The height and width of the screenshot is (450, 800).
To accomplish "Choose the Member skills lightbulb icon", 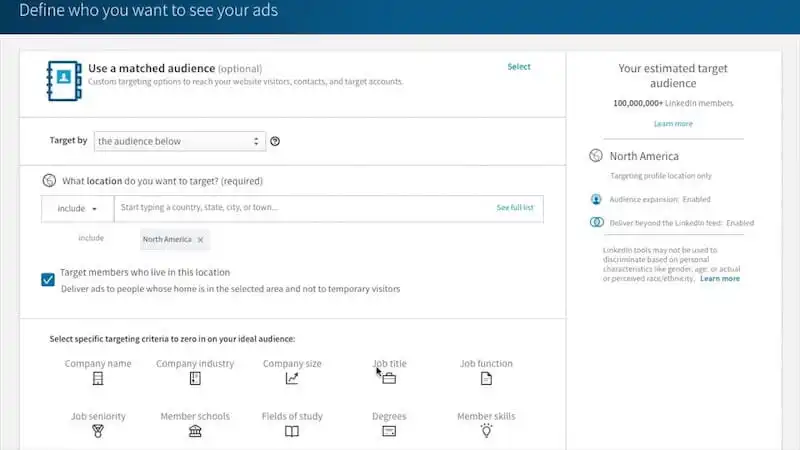I will coord(486,432).
